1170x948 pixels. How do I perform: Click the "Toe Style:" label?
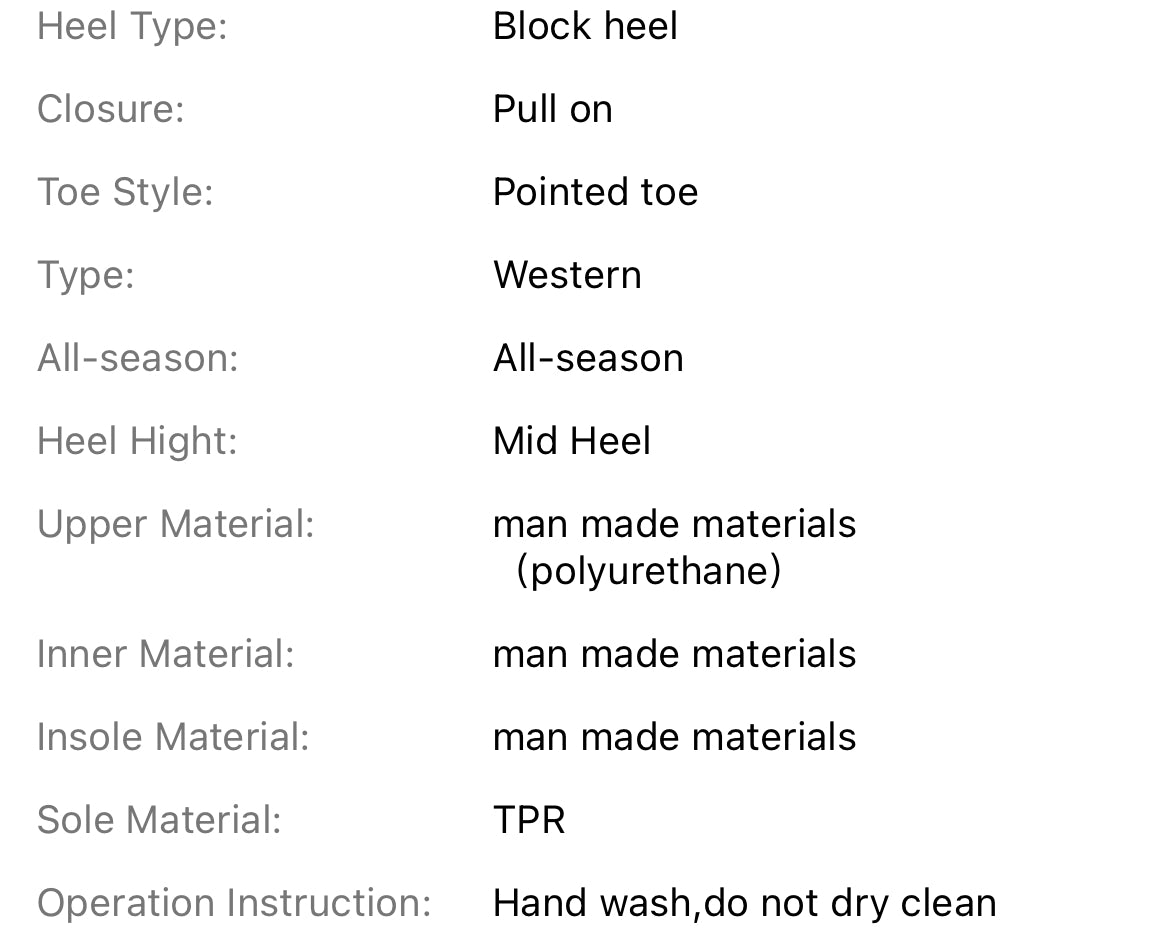click(x=125, y=192)
